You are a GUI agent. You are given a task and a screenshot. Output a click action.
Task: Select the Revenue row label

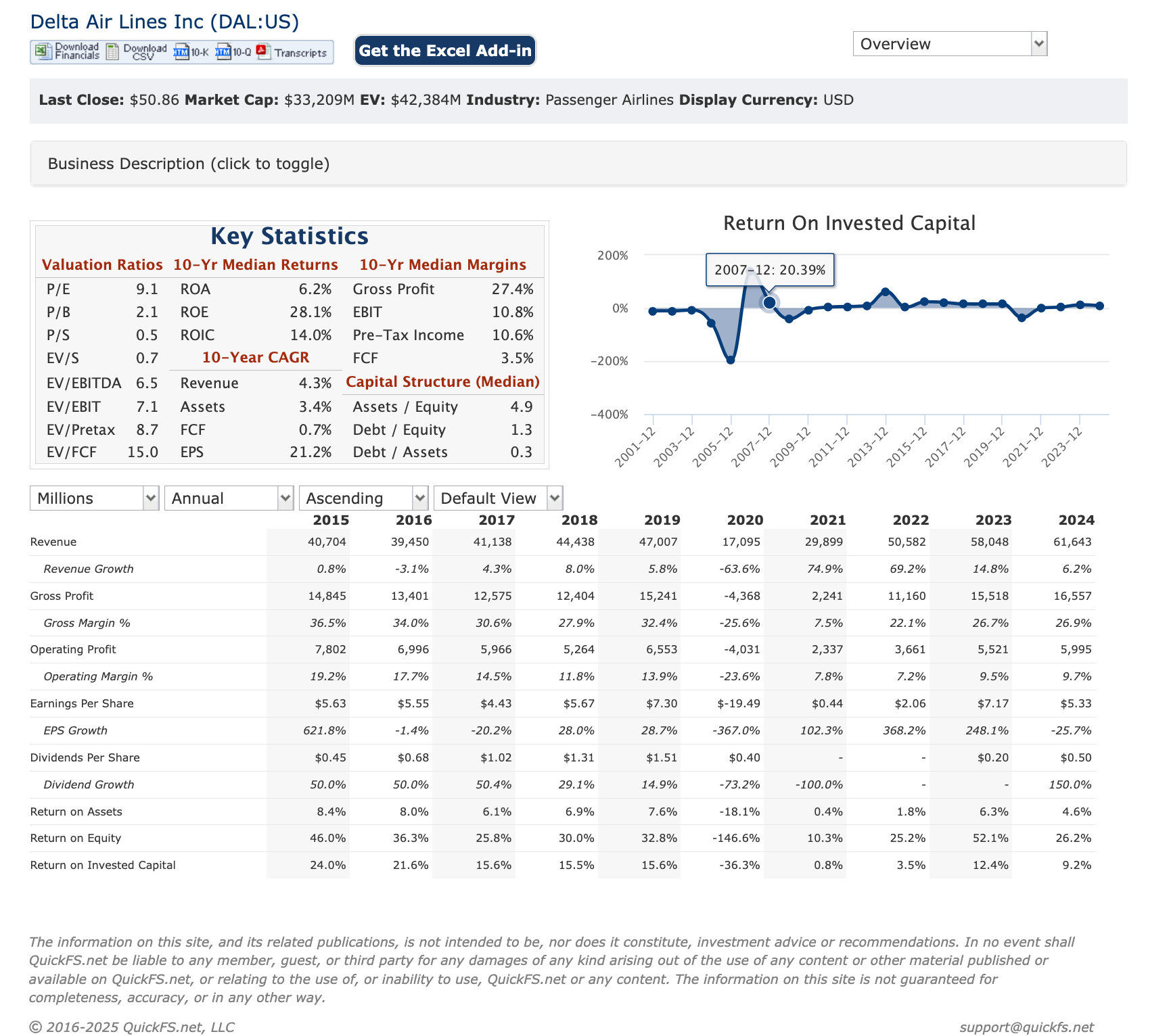point(53,542)
